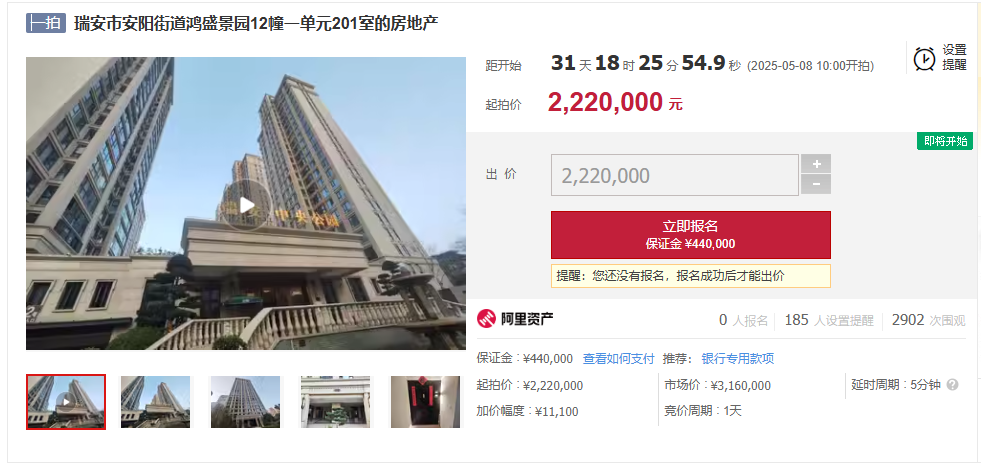Click 立即报名 to register now
981x464 pixels.
coord(691,235)
